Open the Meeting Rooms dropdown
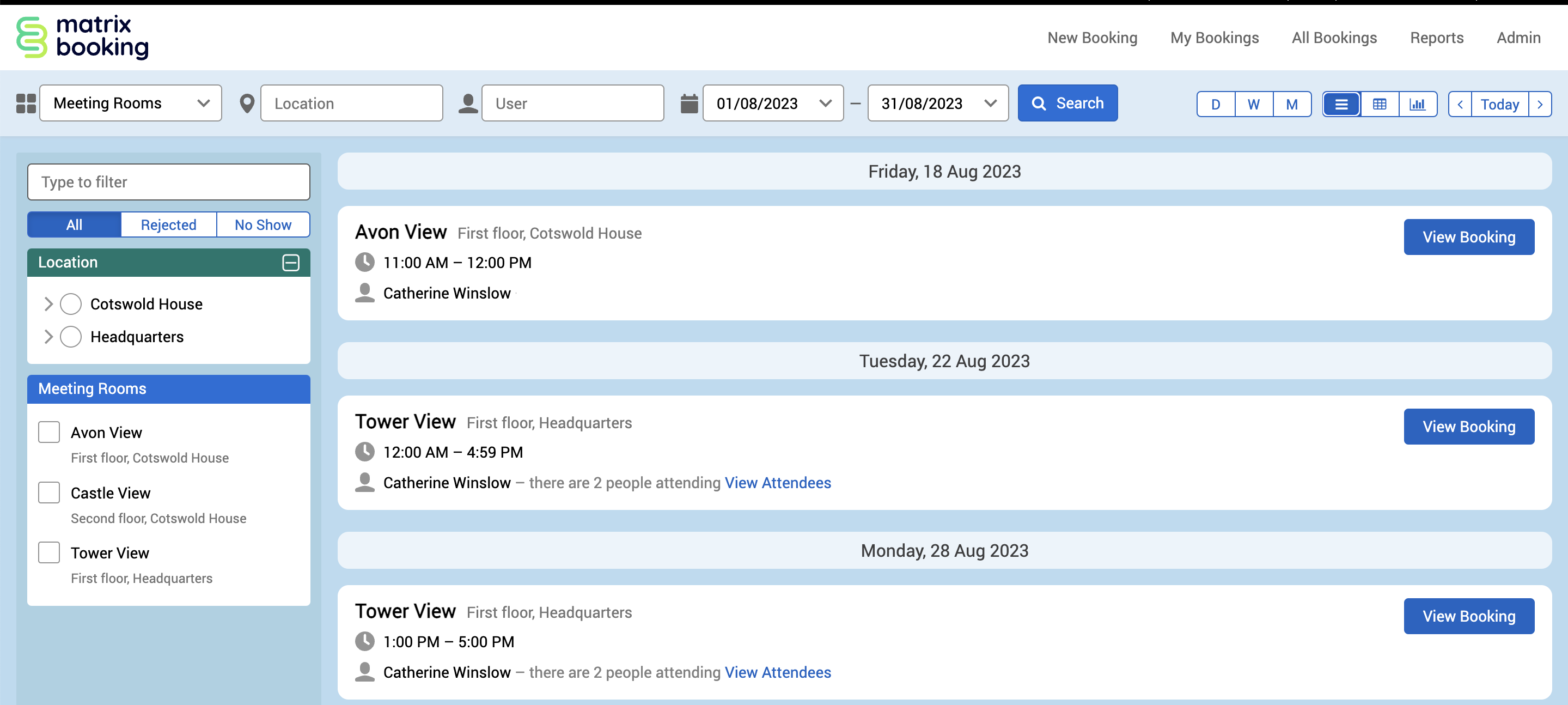The width and height of the screenshot is (1568, 705). click(x=130, y=104)
